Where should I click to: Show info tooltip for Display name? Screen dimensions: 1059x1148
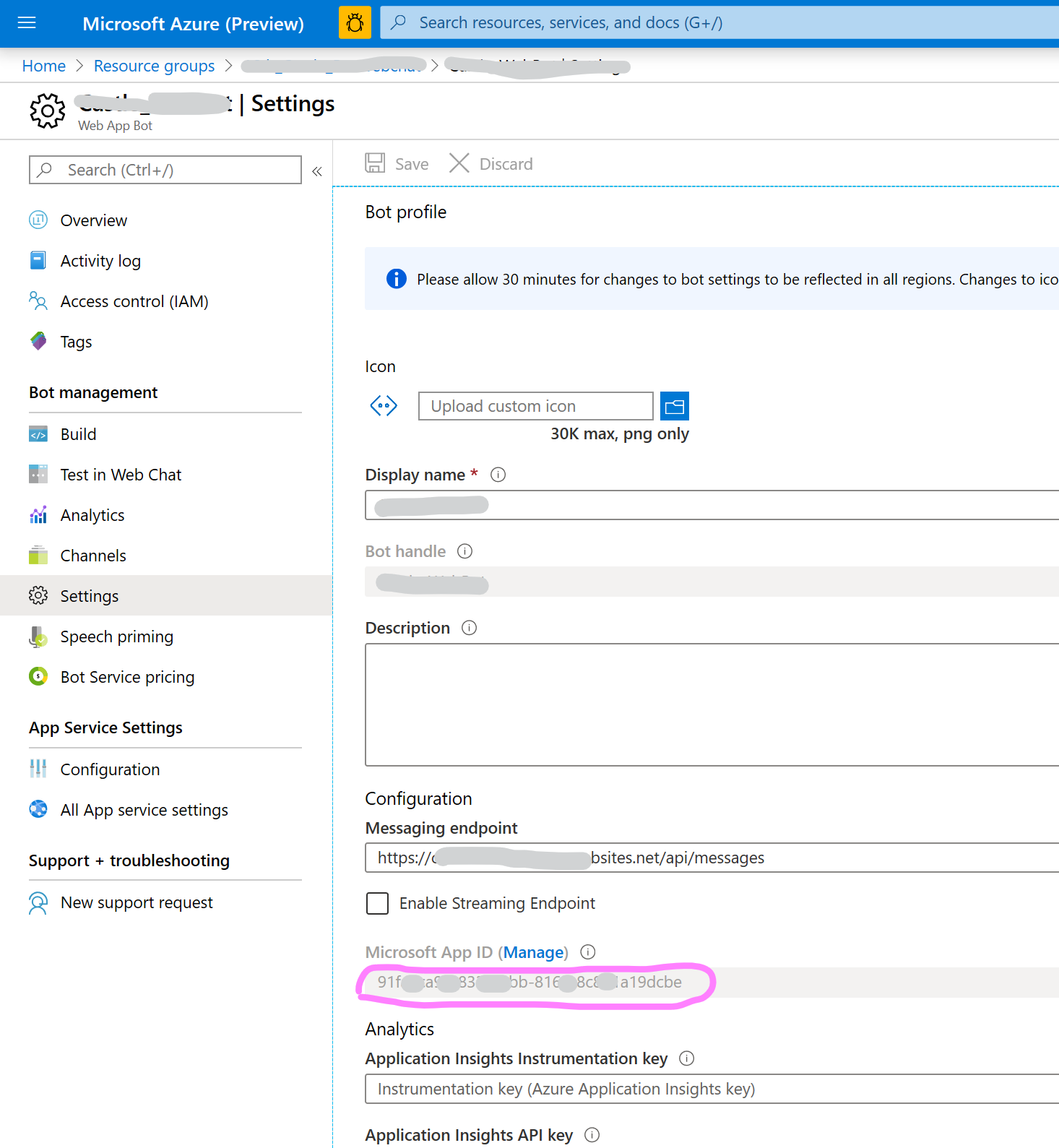[498, 475]
